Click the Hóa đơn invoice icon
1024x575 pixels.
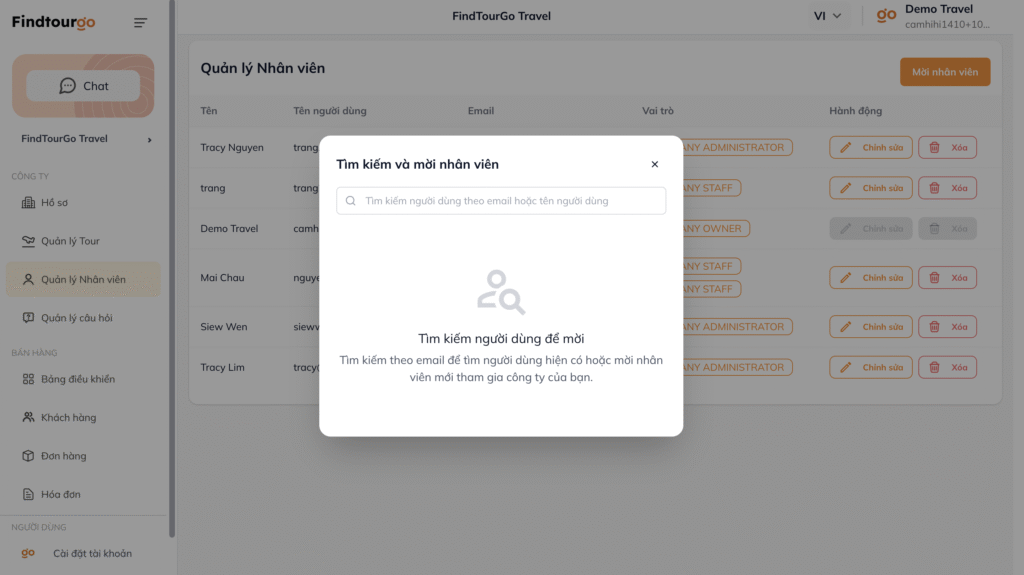[29, 494]
